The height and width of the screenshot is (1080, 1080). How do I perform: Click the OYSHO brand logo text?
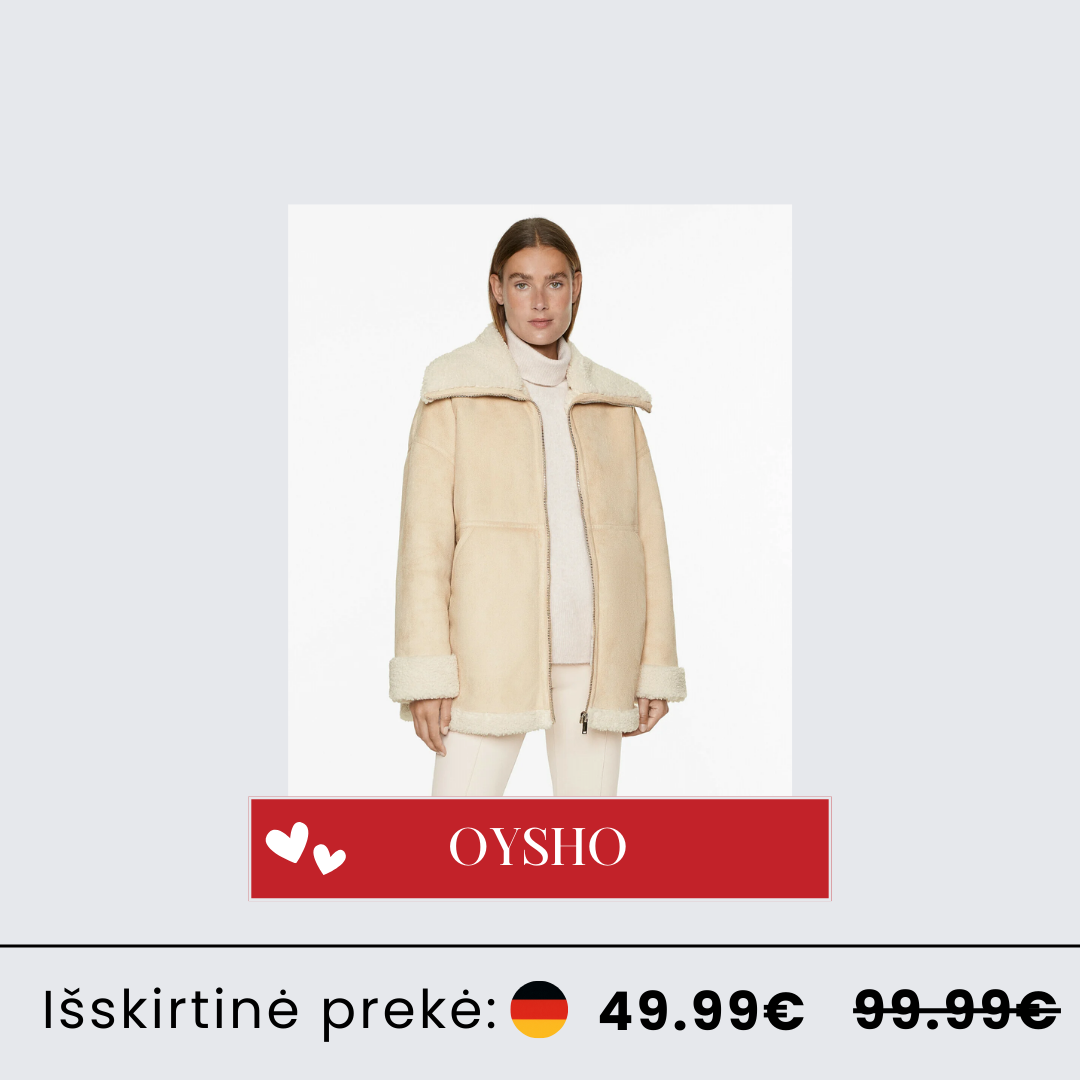pos(537,847)
